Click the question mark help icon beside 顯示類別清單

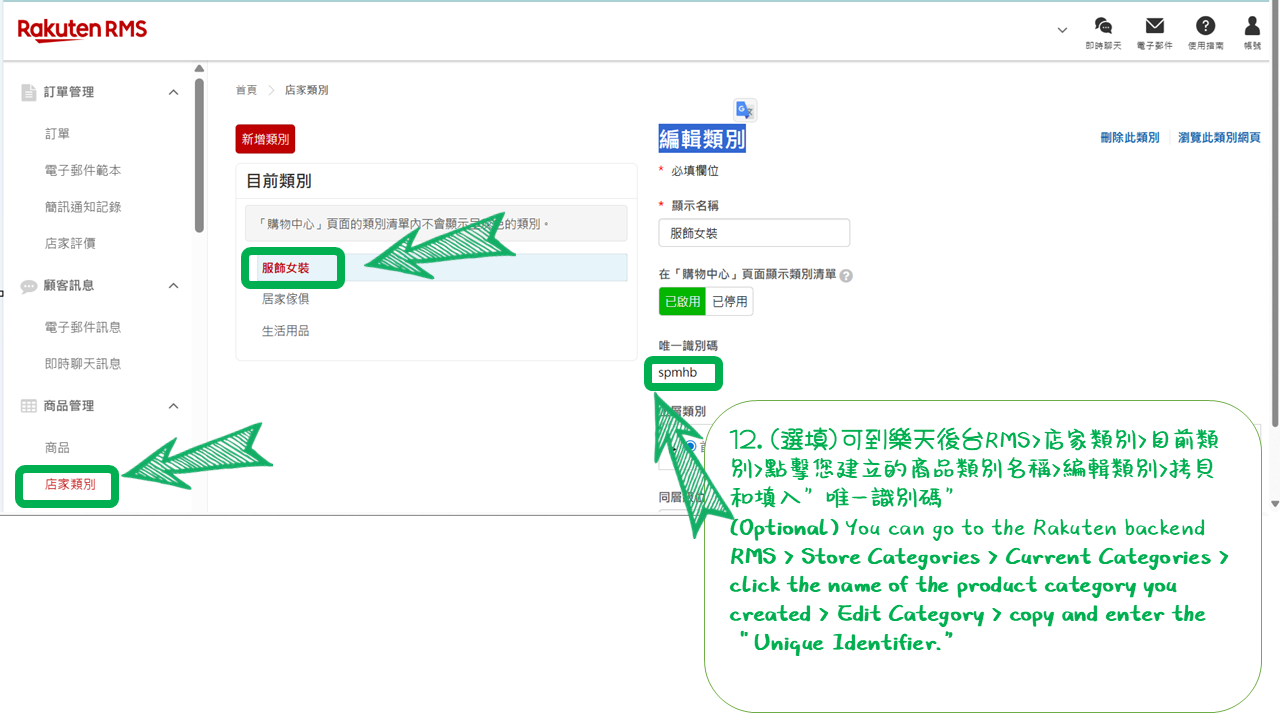point(846,275)
